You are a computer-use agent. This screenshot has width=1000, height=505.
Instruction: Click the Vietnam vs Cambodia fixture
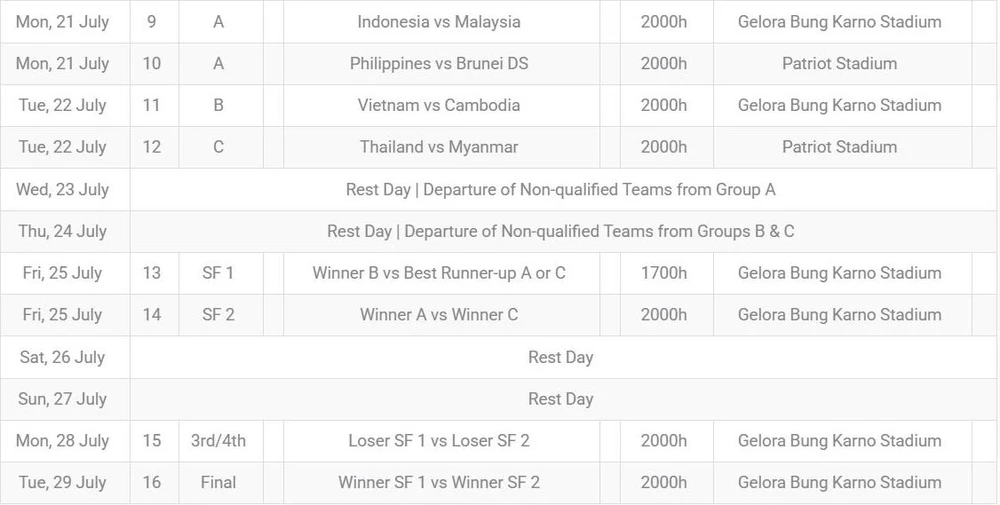tap(439, 105)
